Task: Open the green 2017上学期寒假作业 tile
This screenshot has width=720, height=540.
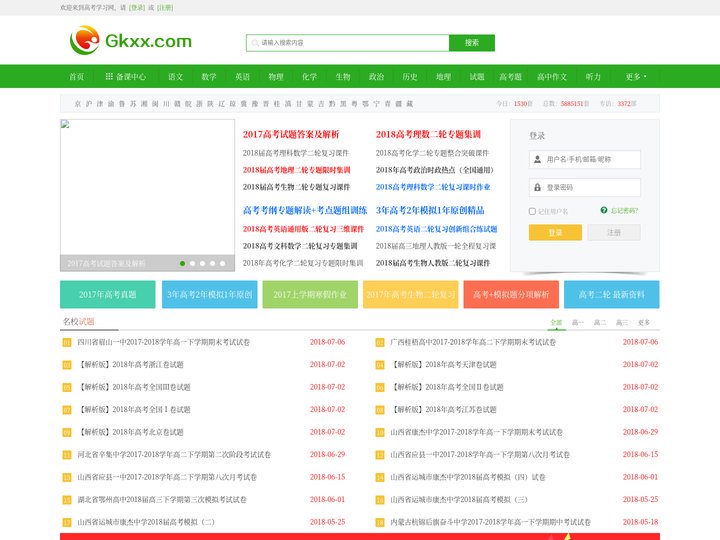Action: (310, 294)
